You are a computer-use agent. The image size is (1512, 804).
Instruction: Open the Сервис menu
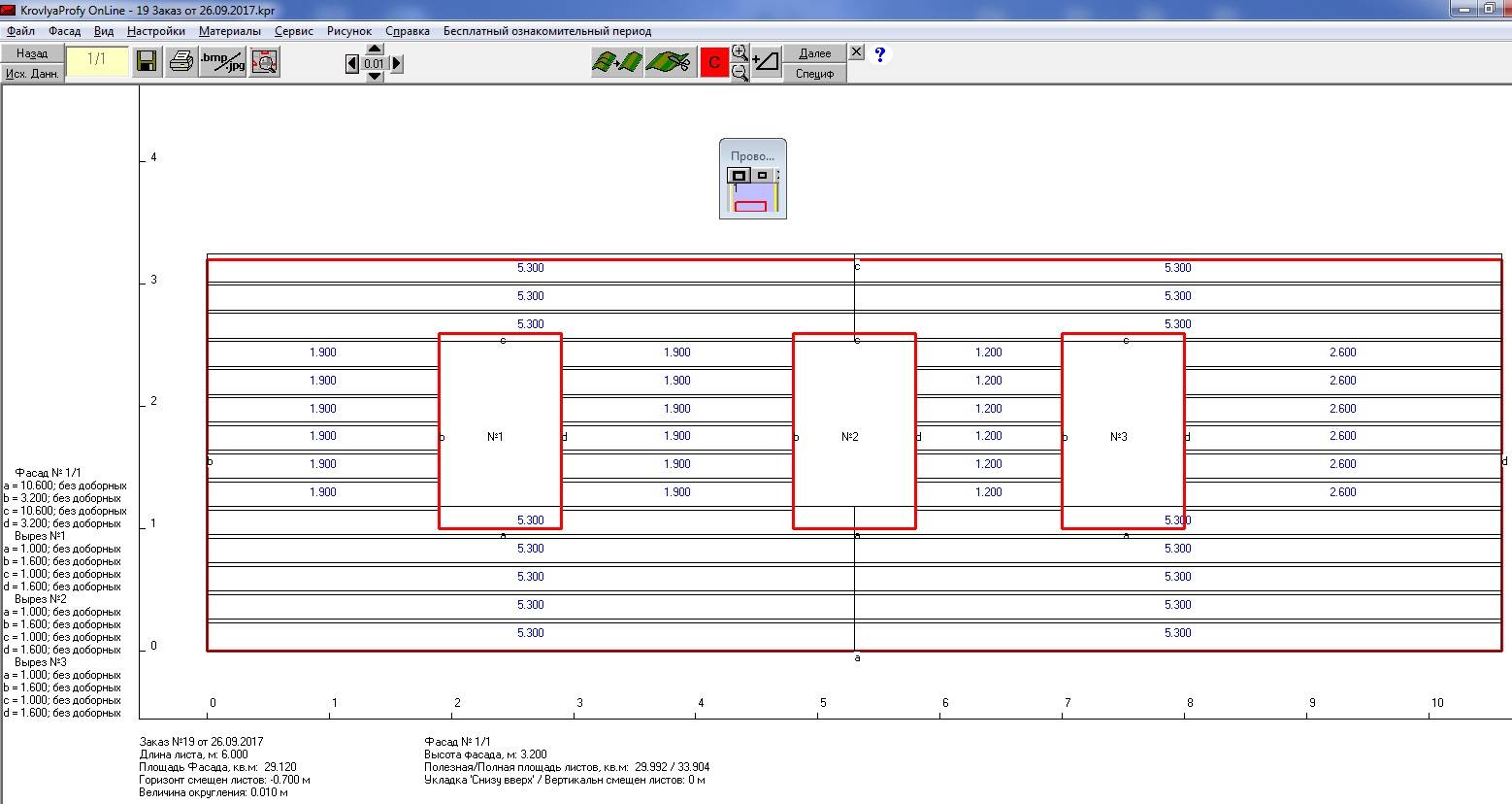click(x=293, y=31)
